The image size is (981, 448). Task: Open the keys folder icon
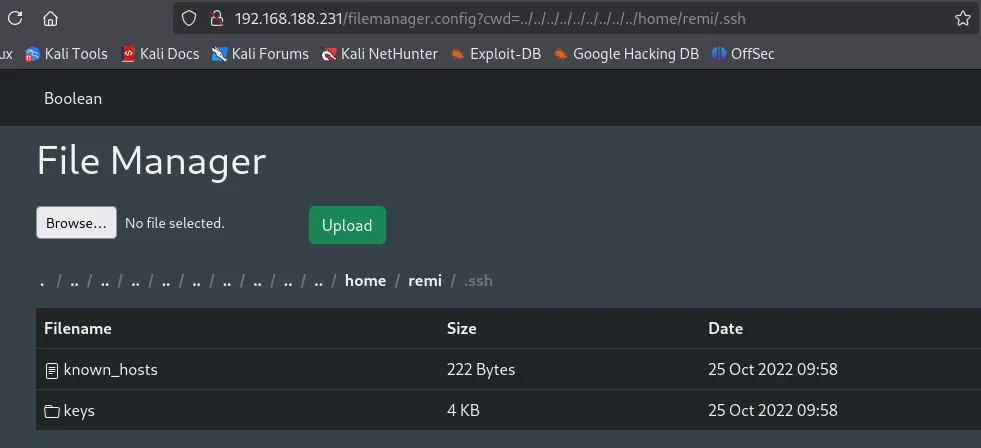[52, 411]
